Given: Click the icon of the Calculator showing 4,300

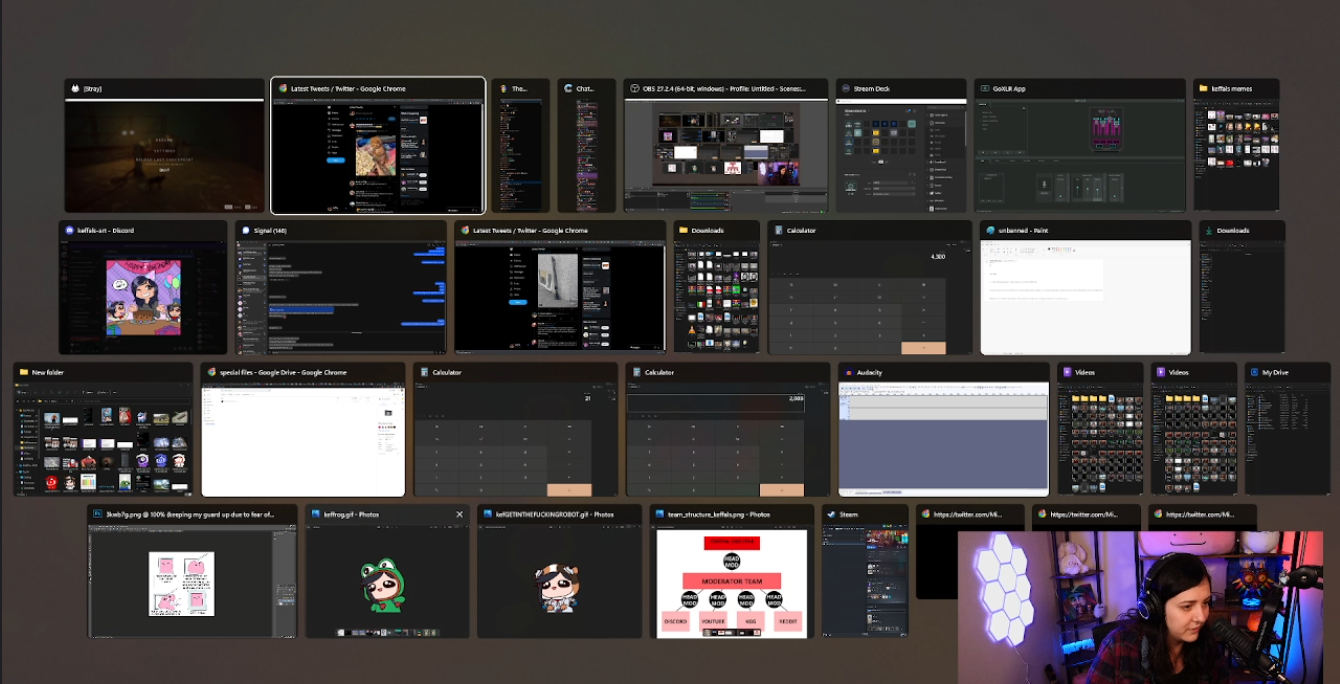Looking at the screenshot, I should 779,231.
